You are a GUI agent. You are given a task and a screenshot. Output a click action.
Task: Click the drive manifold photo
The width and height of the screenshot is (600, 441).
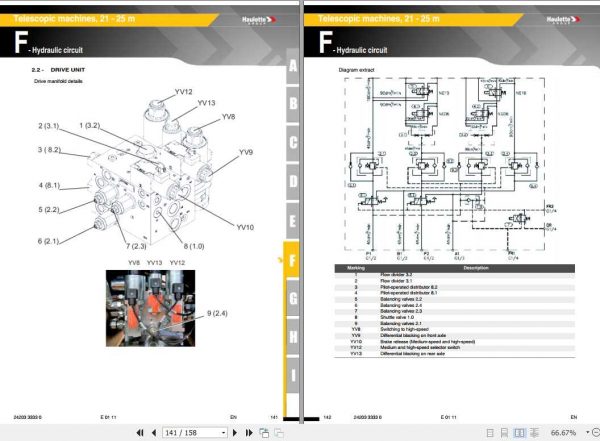150,308
